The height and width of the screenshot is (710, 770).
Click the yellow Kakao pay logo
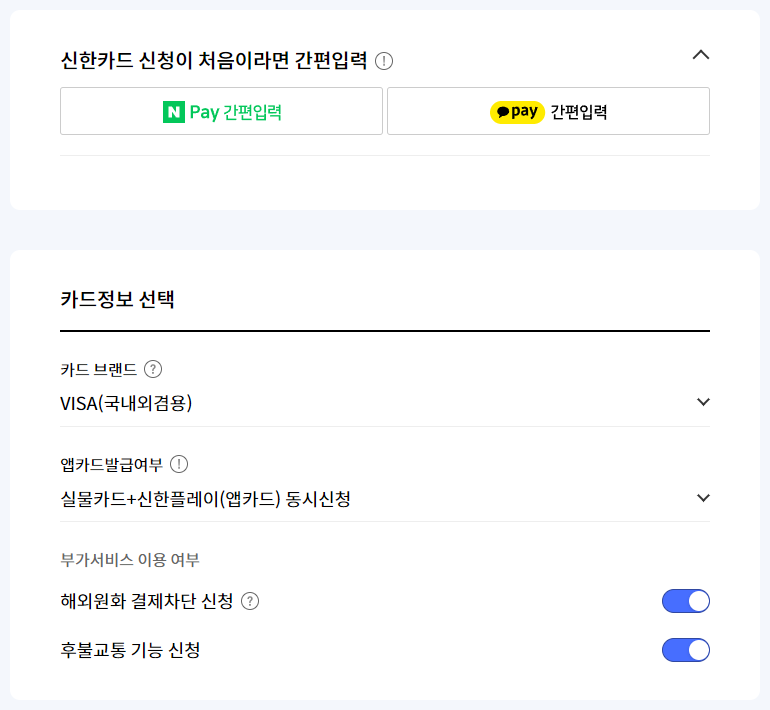(517, 112)
